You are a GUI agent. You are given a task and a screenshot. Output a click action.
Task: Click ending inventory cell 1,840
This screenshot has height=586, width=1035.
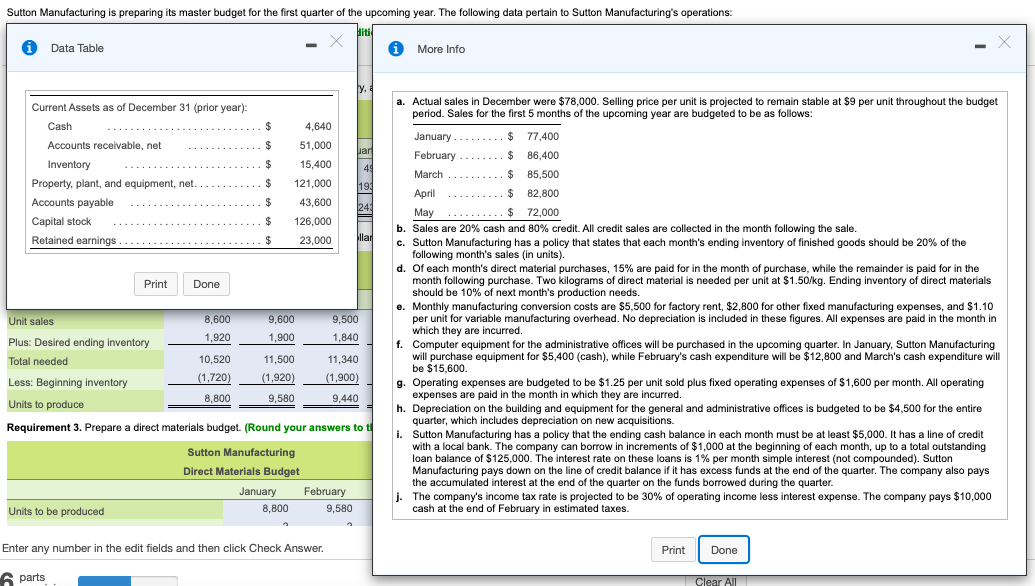[x=345, y=338]
